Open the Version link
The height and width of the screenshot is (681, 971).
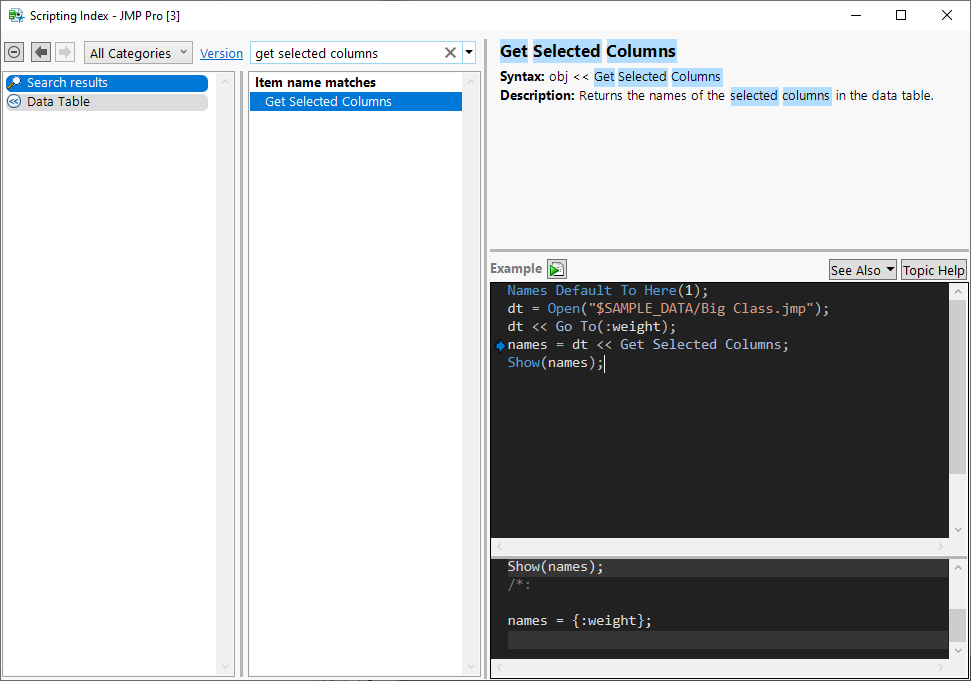click(221, 54)
